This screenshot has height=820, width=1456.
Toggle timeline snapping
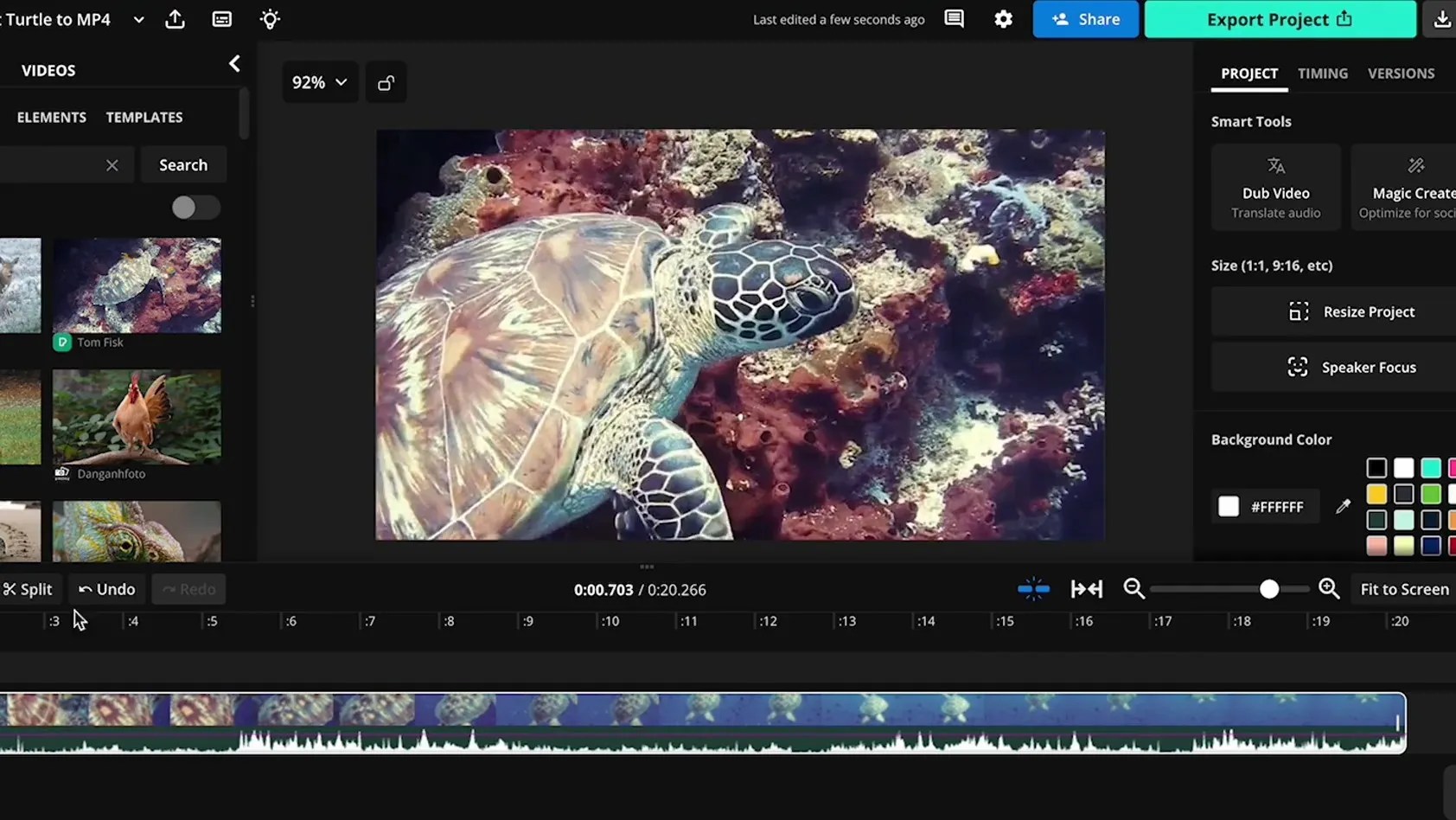[1033, 589]
